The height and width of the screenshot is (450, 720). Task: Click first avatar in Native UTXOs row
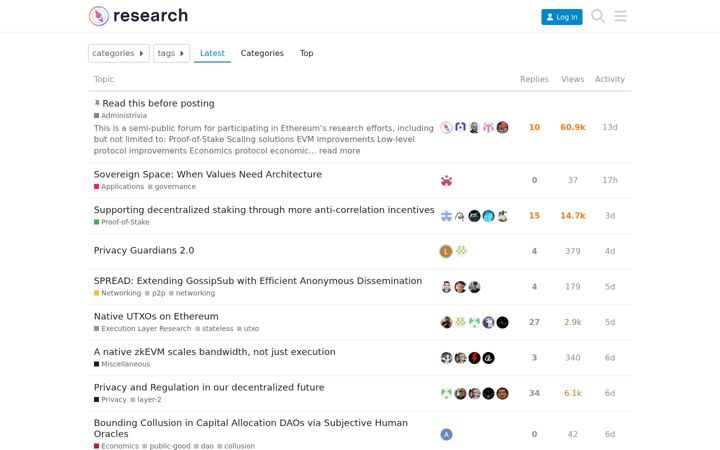coord(446,322)
